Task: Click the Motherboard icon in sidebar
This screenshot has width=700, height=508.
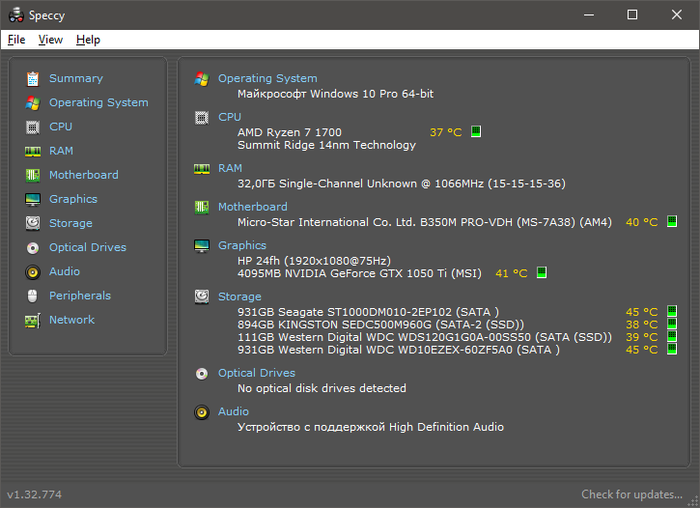Action: click(x=33, y=175)
